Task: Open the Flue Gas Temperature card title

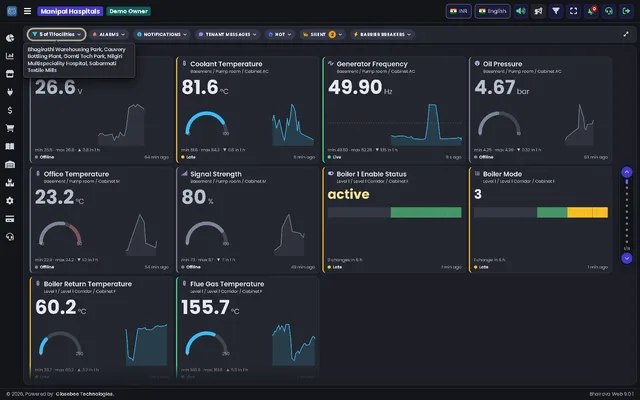Action: [x=227, y=284]
